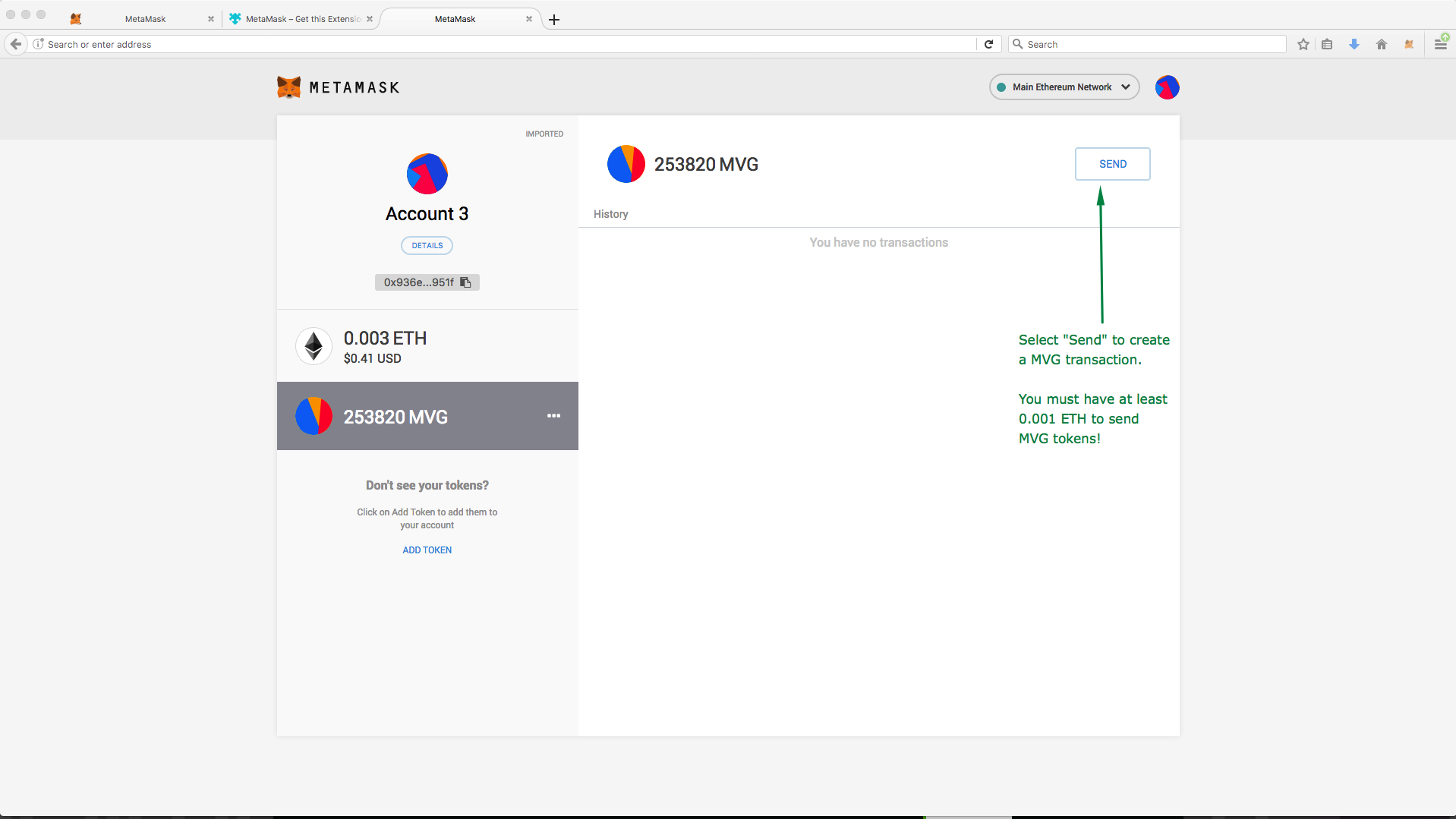Reload the page
The height and width of the screenshot is (819, 1456).
[x=988, y=44]
